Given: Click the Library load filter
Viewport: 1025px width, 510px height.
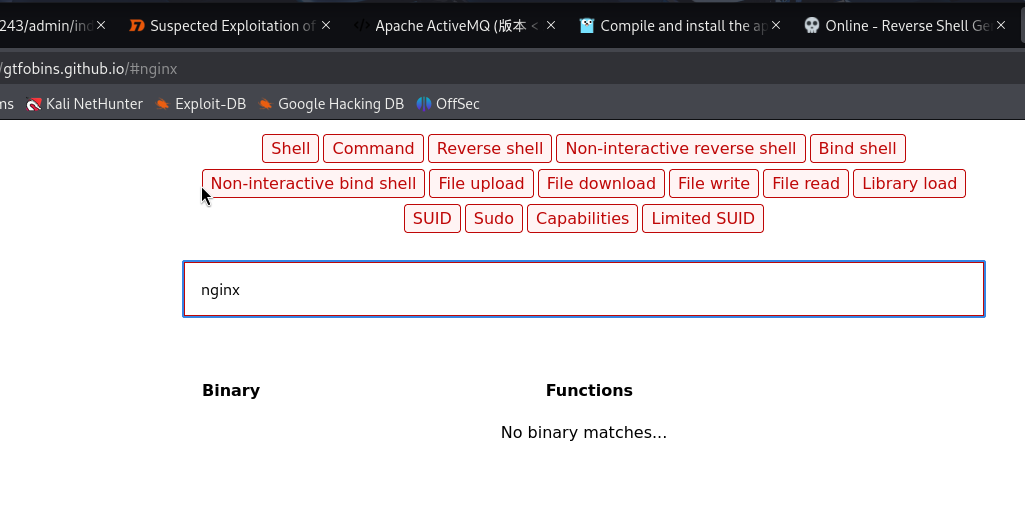Looking at the screenshot, I should 909,184.
